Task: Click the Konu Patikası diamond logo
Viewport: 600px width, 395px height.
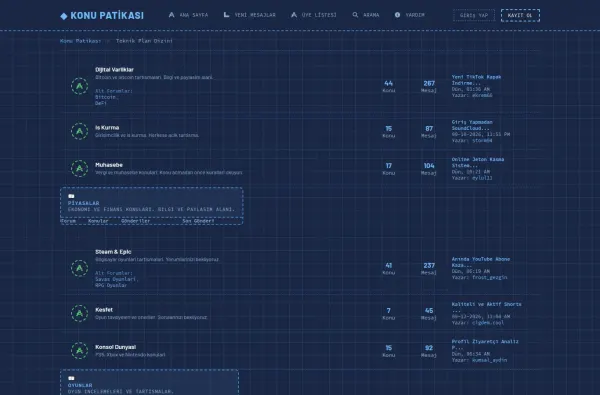Action: pyautogui.click(x=64, y=16)
